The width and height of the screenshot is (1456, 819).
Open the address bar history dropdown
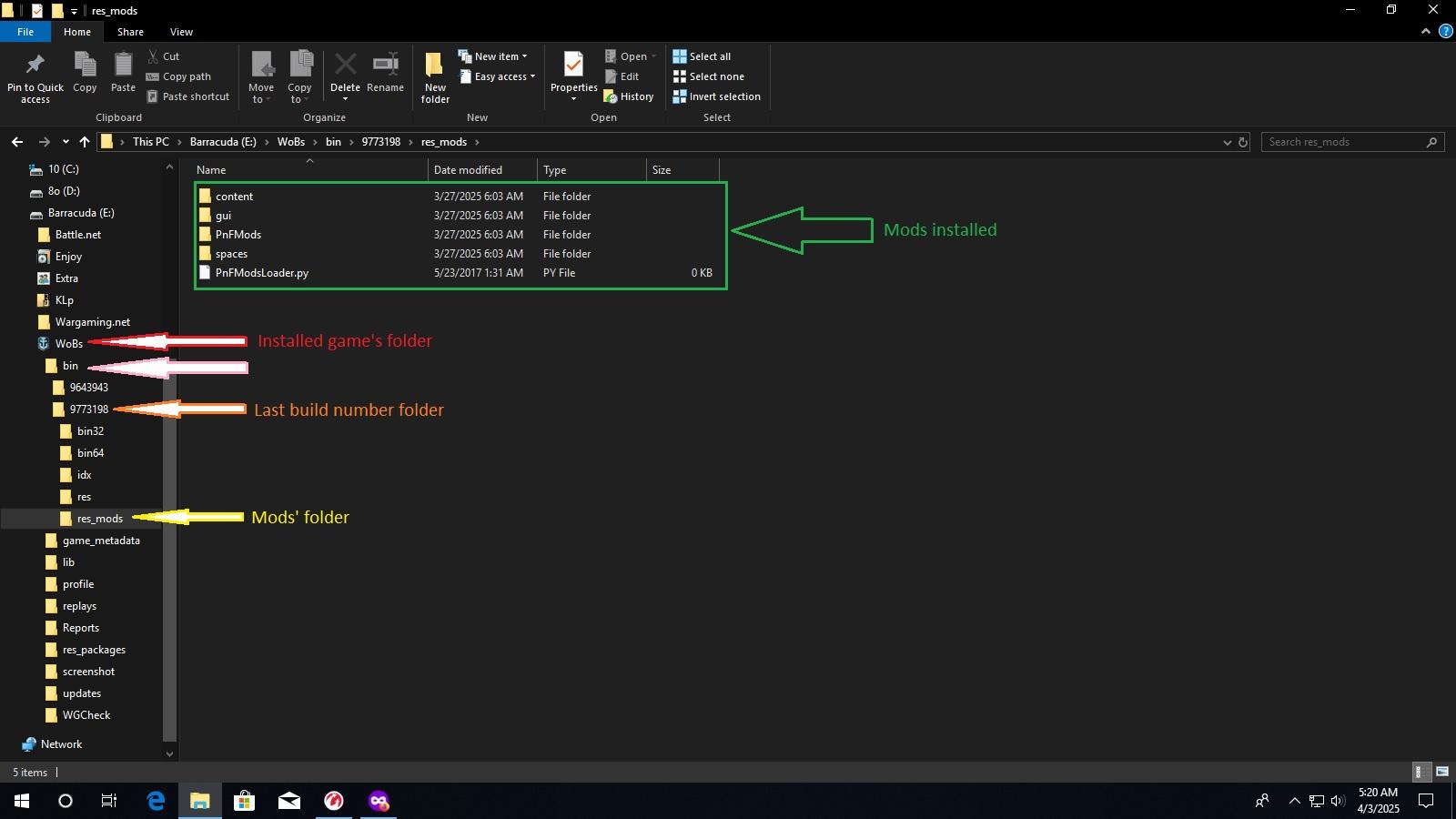pos(1227,142)
